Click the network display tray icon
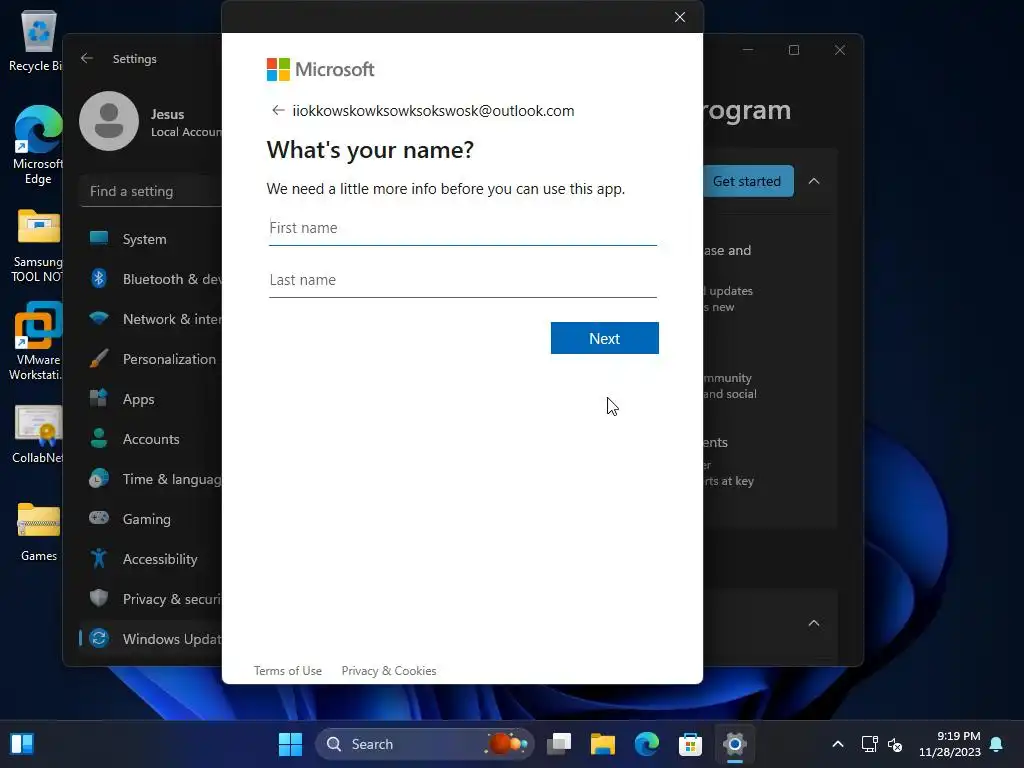The image size is (1024, 768). coord(869,744)
